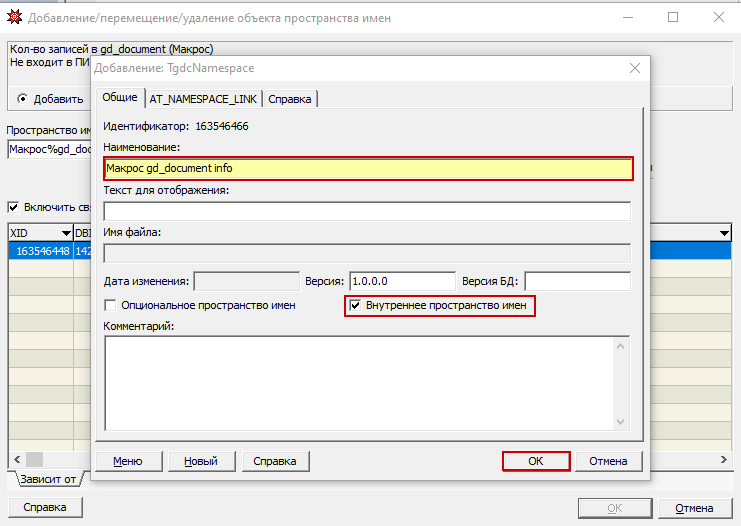Select the Добавить radio button
Screen dimensions: 741x526
(24, 99)
